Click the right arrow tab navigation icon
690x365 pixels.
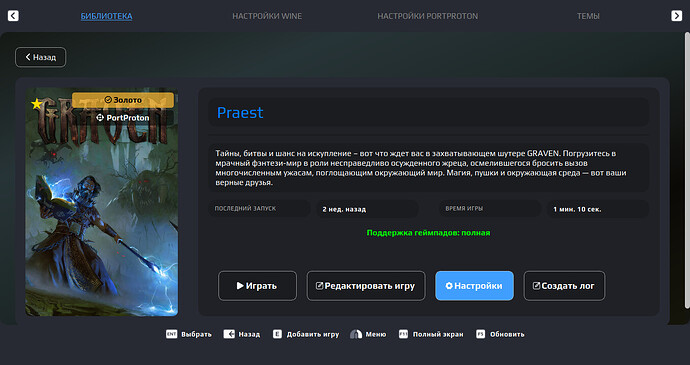[x=676, y=16]
